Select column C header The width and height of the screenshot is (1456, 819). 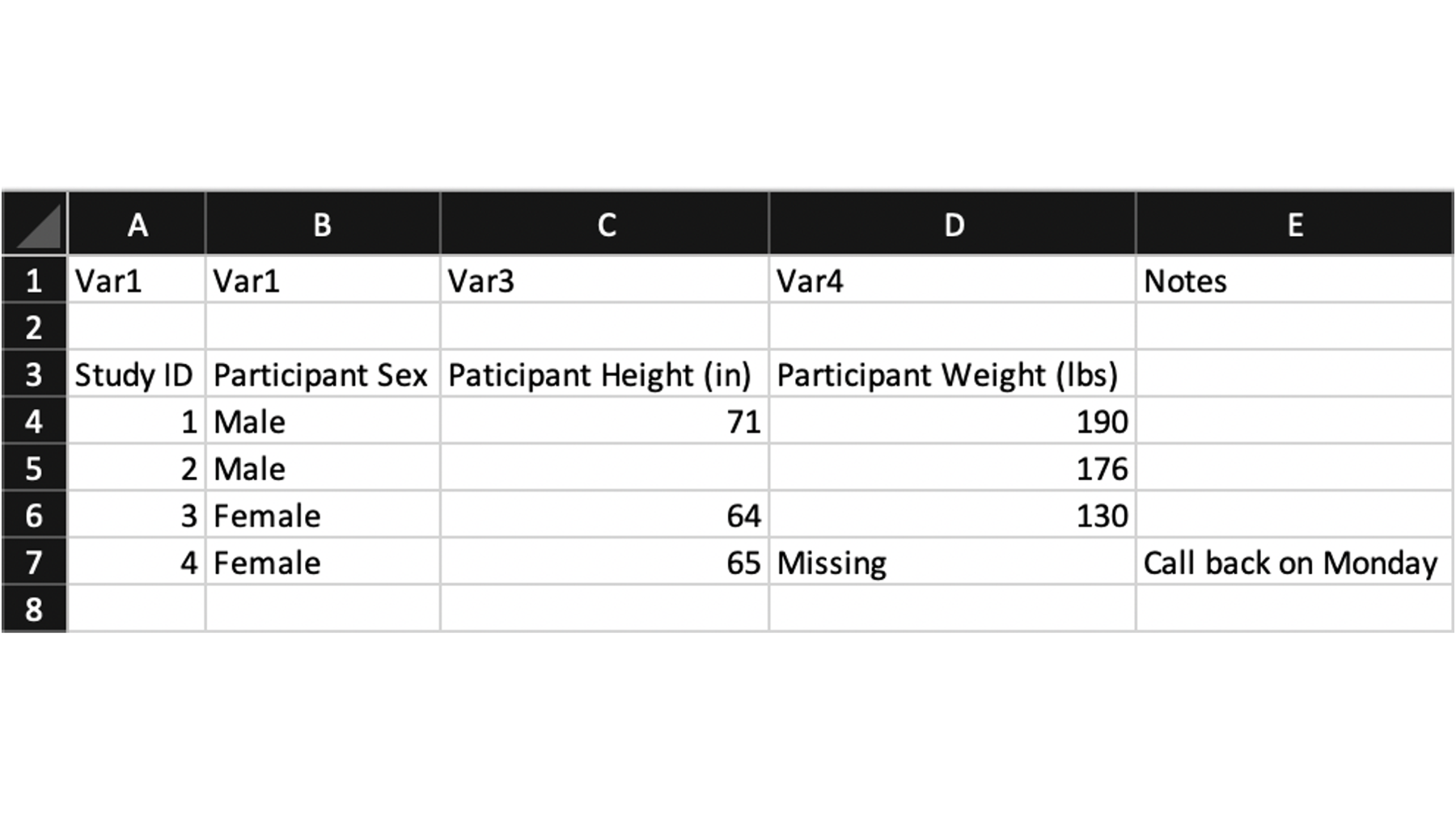click(604, 224)
